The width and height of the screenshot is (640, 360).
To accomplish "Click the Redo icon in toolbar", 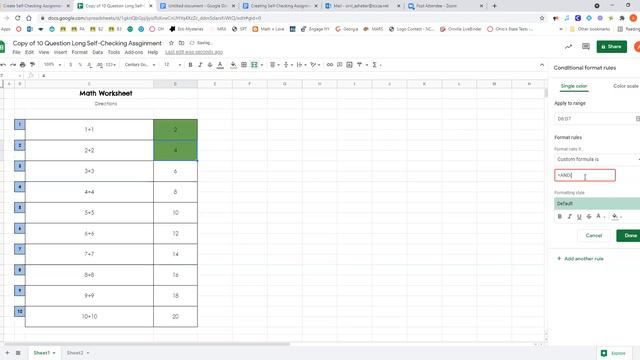I will [x=13, y=65].
